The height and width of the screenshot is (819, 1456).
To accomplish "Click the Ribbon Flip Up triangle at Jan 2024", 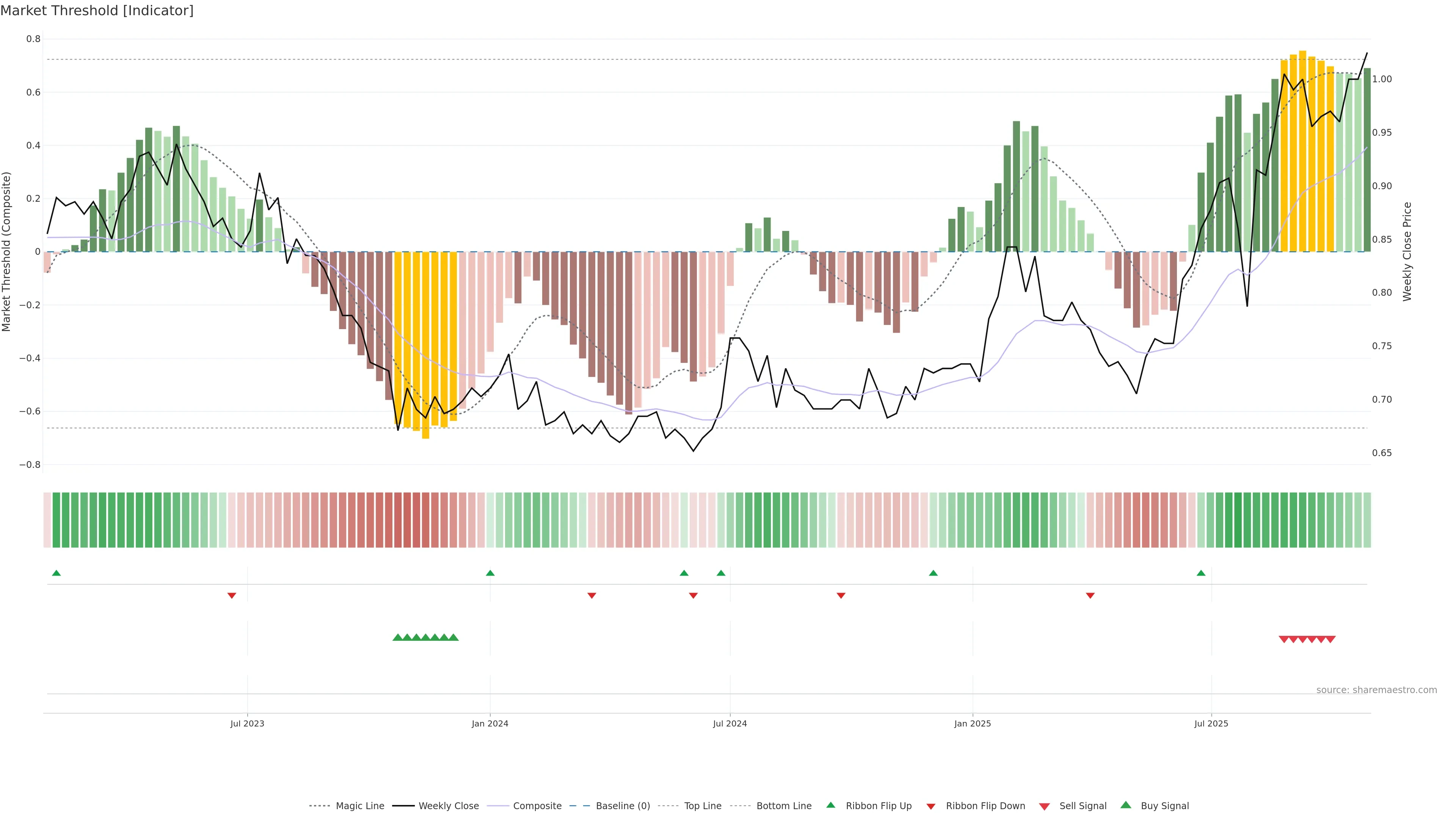I will click(x=490, y=573).
